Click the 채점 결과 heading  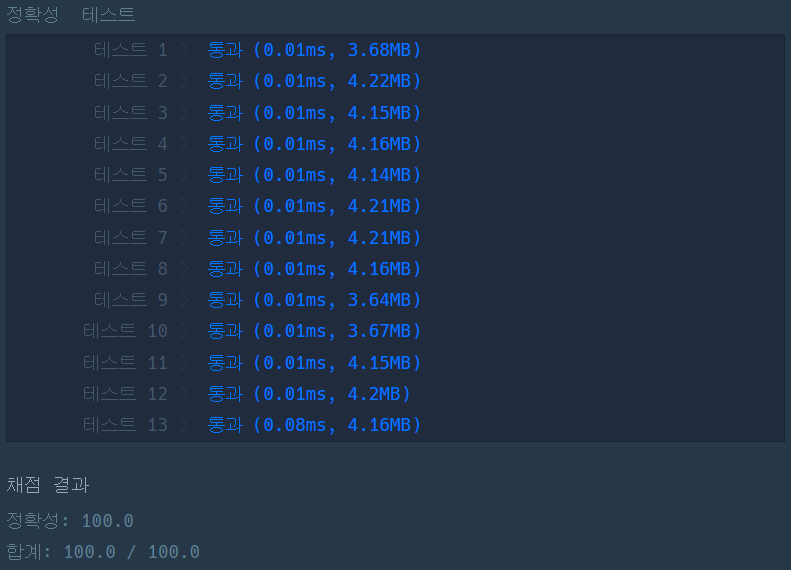48,485
